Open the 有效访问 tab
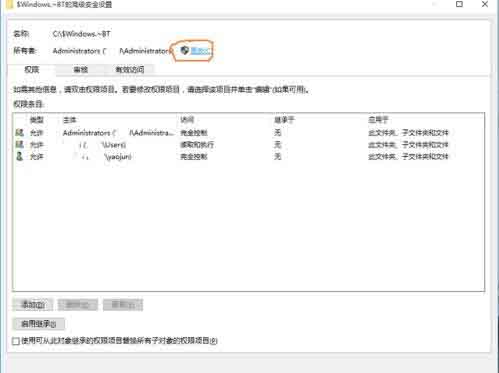 130,70
